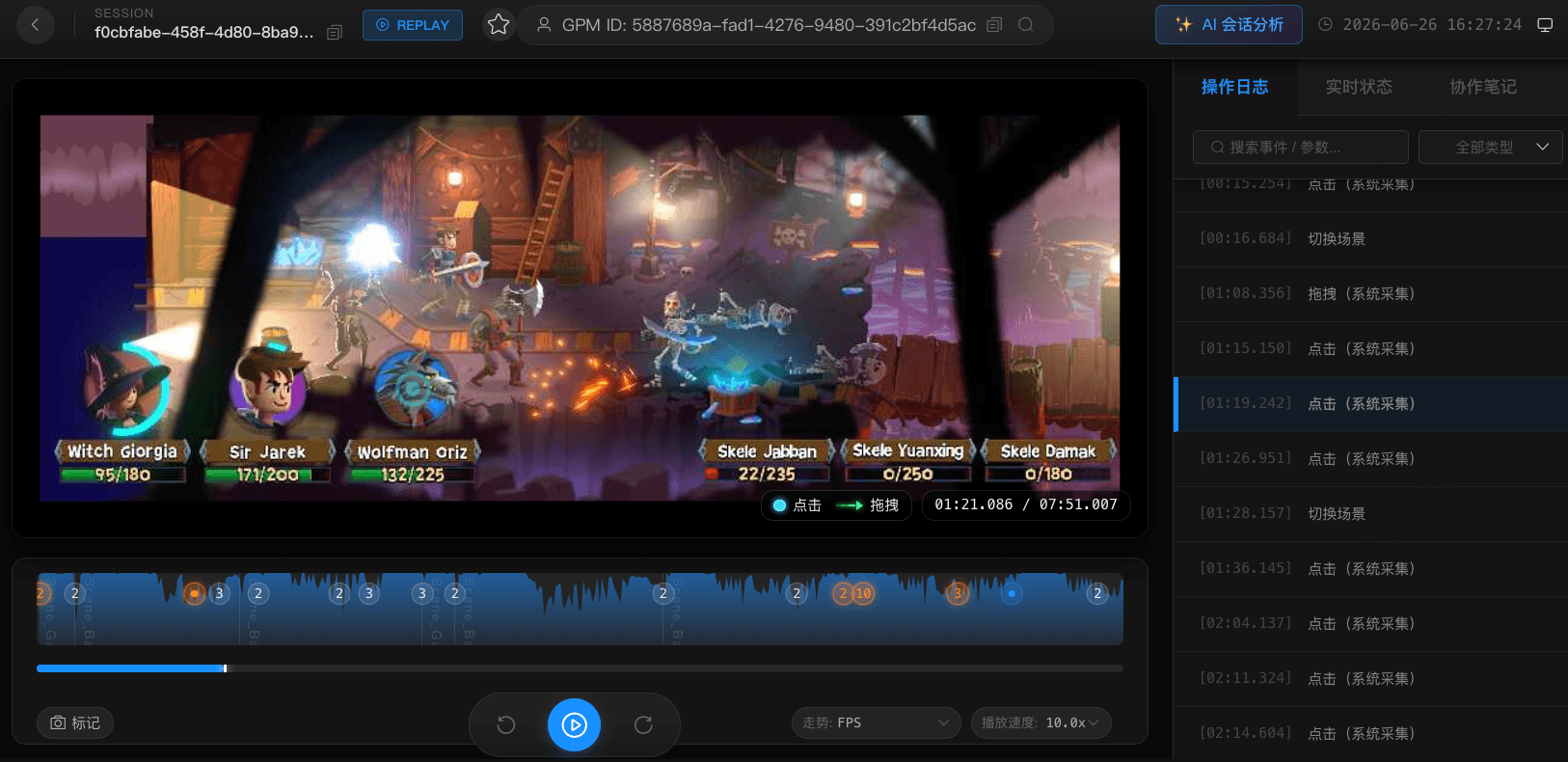Click the monitor icon in the top bar
1568x762 pixels.
[1545, 25]
